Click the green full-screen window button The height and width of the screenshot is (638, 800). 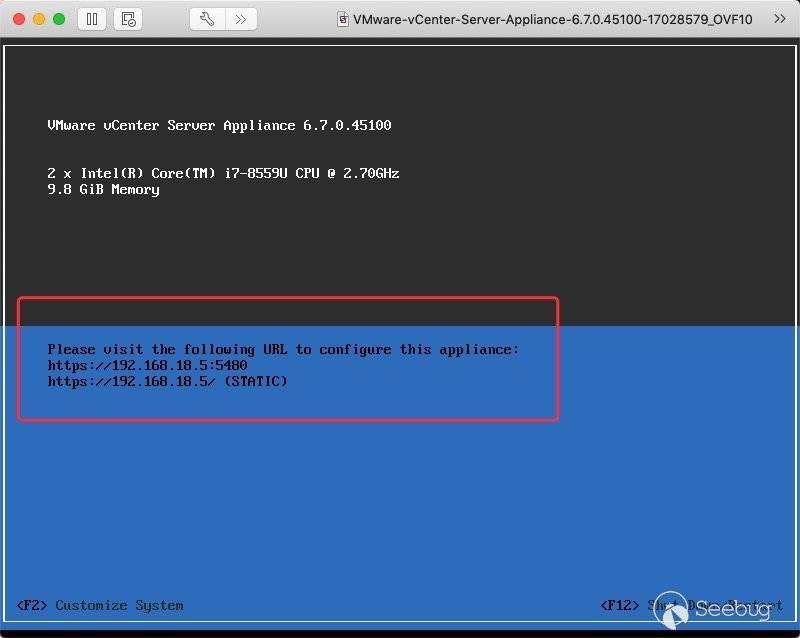coord(59,19)
